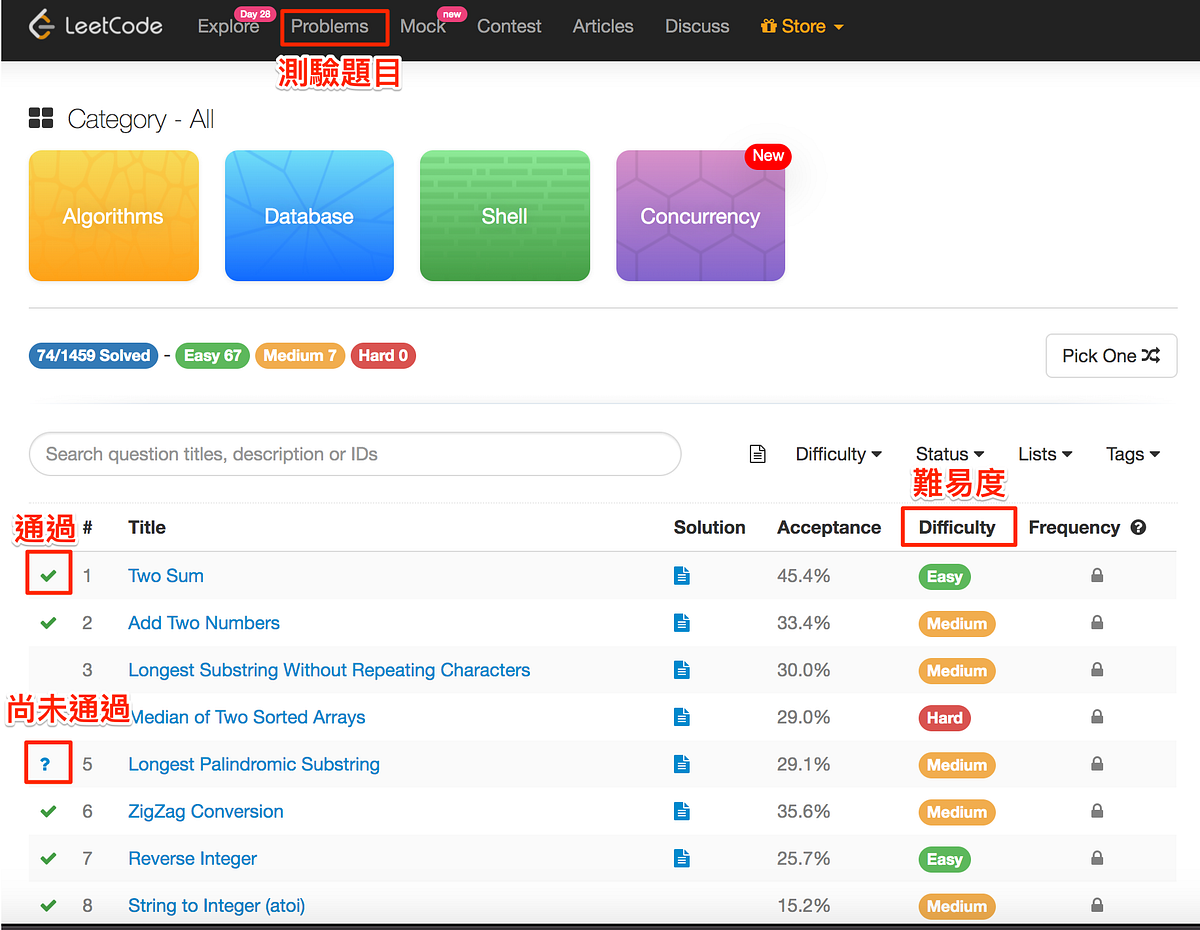Open the Status filter dropdown
Viewport: 1200px width, 930px height.
(950, 454)
